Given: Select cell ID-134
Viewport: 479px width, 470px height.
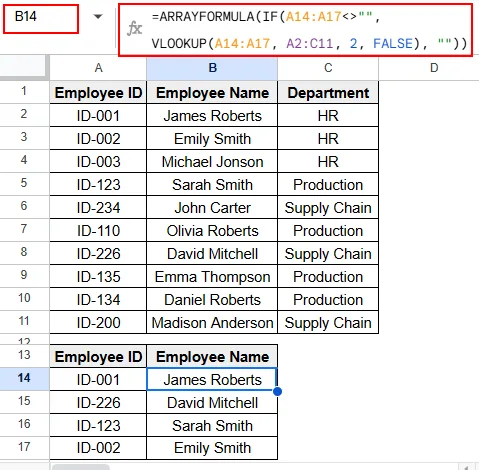Looking at the screenshot, I should tap(98, 299).
